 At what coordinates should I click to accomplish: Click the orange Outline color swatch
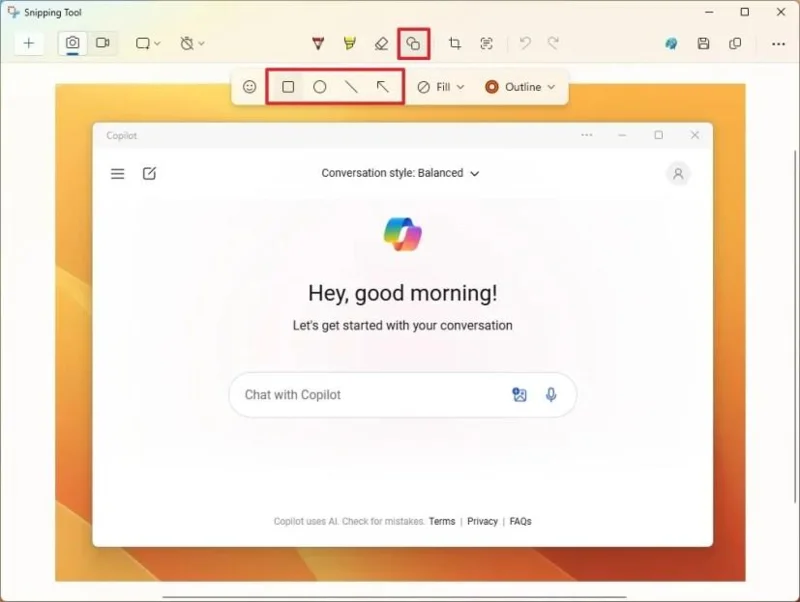tap(492, 87)
